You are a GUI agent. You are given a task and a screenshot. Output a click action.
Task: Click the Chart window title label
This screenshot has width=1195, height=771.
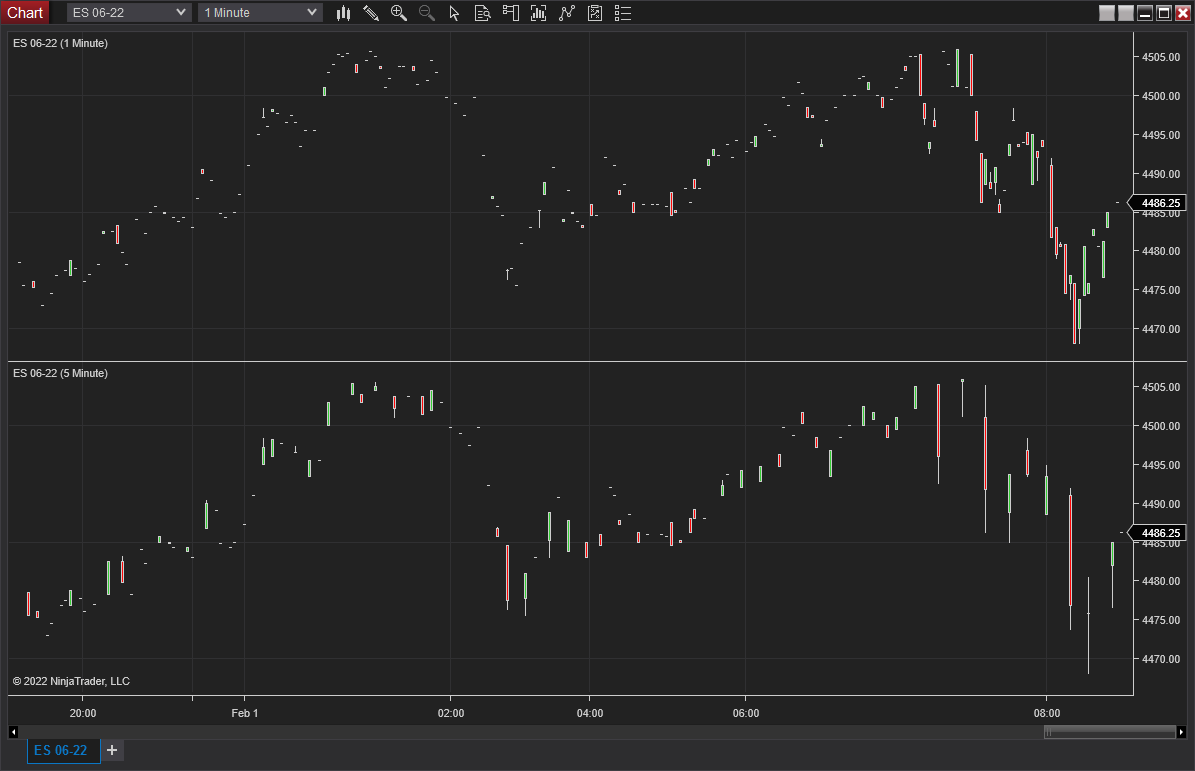click(x=25, y=13)
